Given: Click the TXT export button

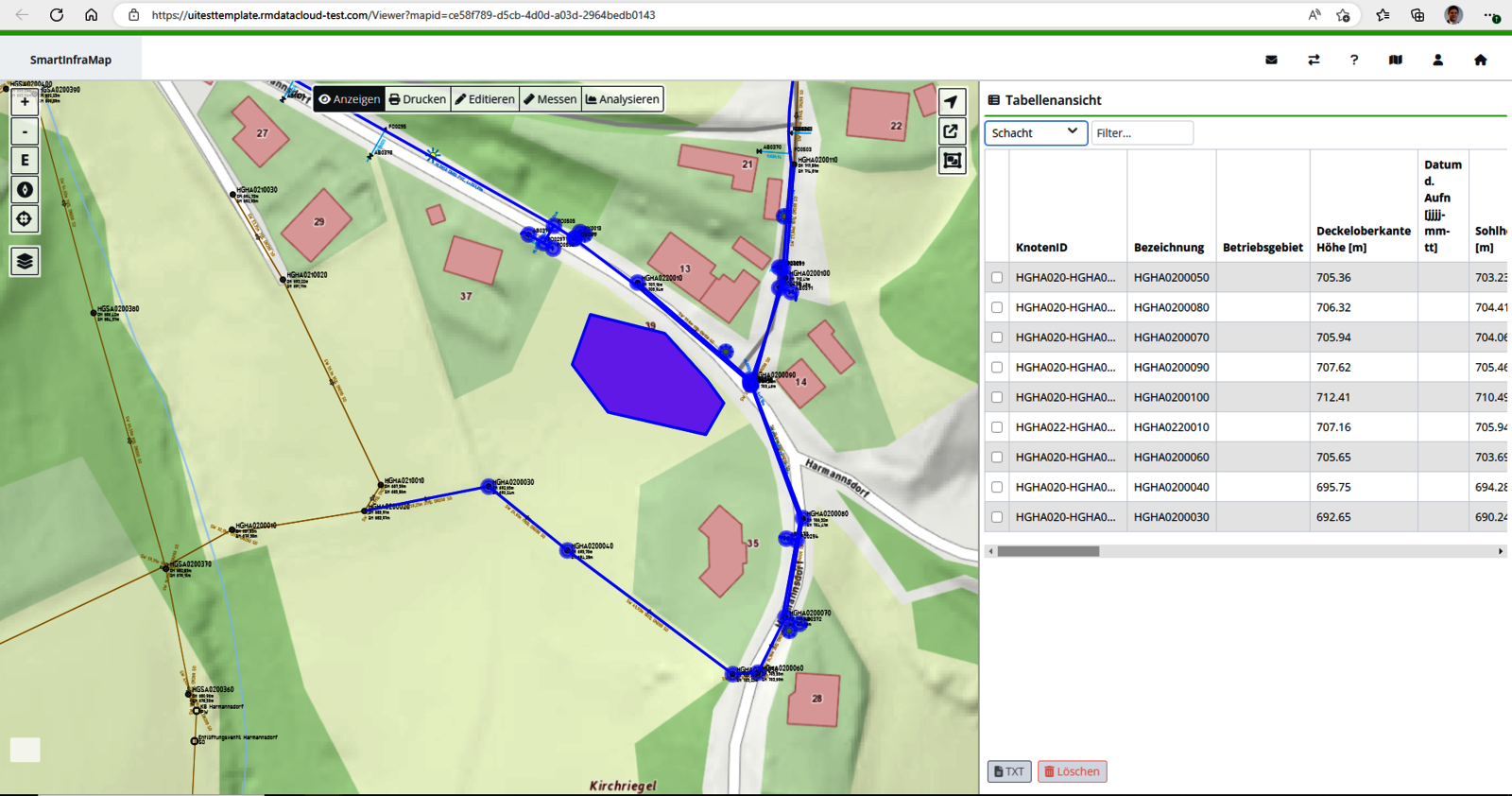Looking at the screenshot, I should (1008, 771).
